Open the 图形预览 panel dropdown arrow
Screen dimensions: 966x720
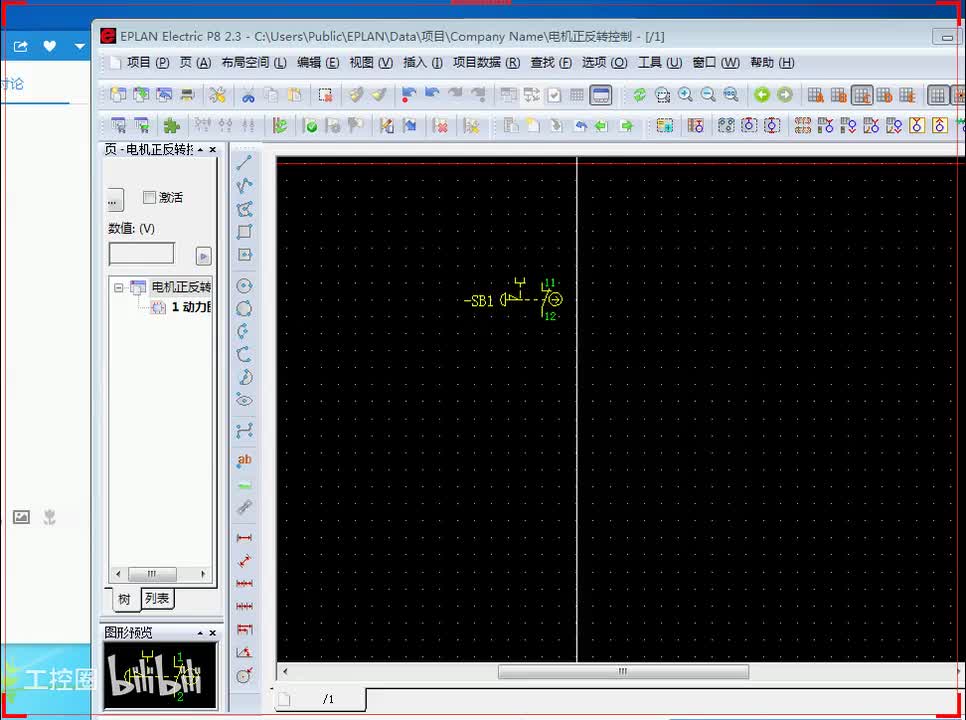200,633
